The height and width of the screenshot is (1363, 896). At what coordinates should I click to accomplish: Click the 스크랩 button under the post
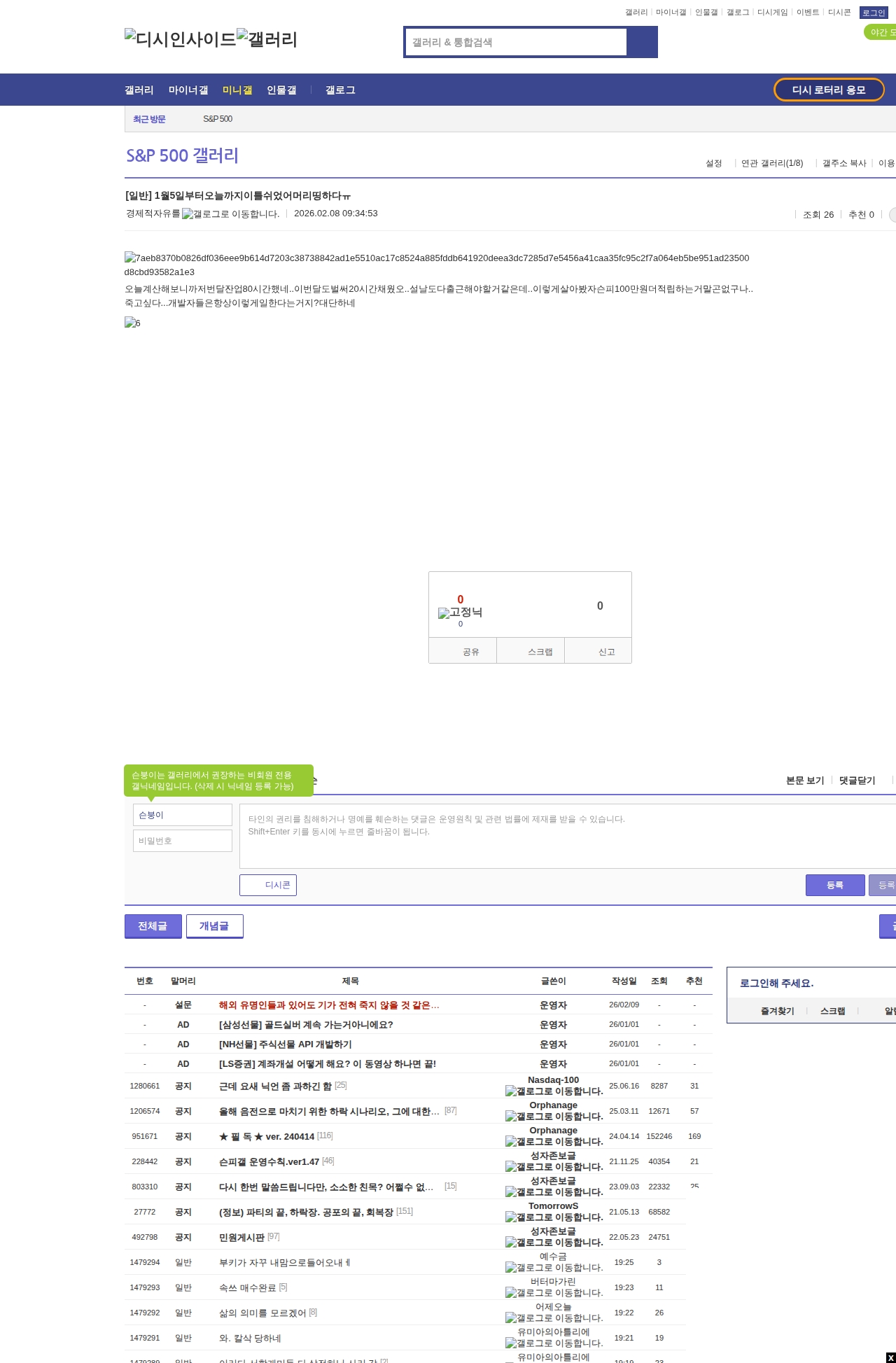(x=531, y=651)
